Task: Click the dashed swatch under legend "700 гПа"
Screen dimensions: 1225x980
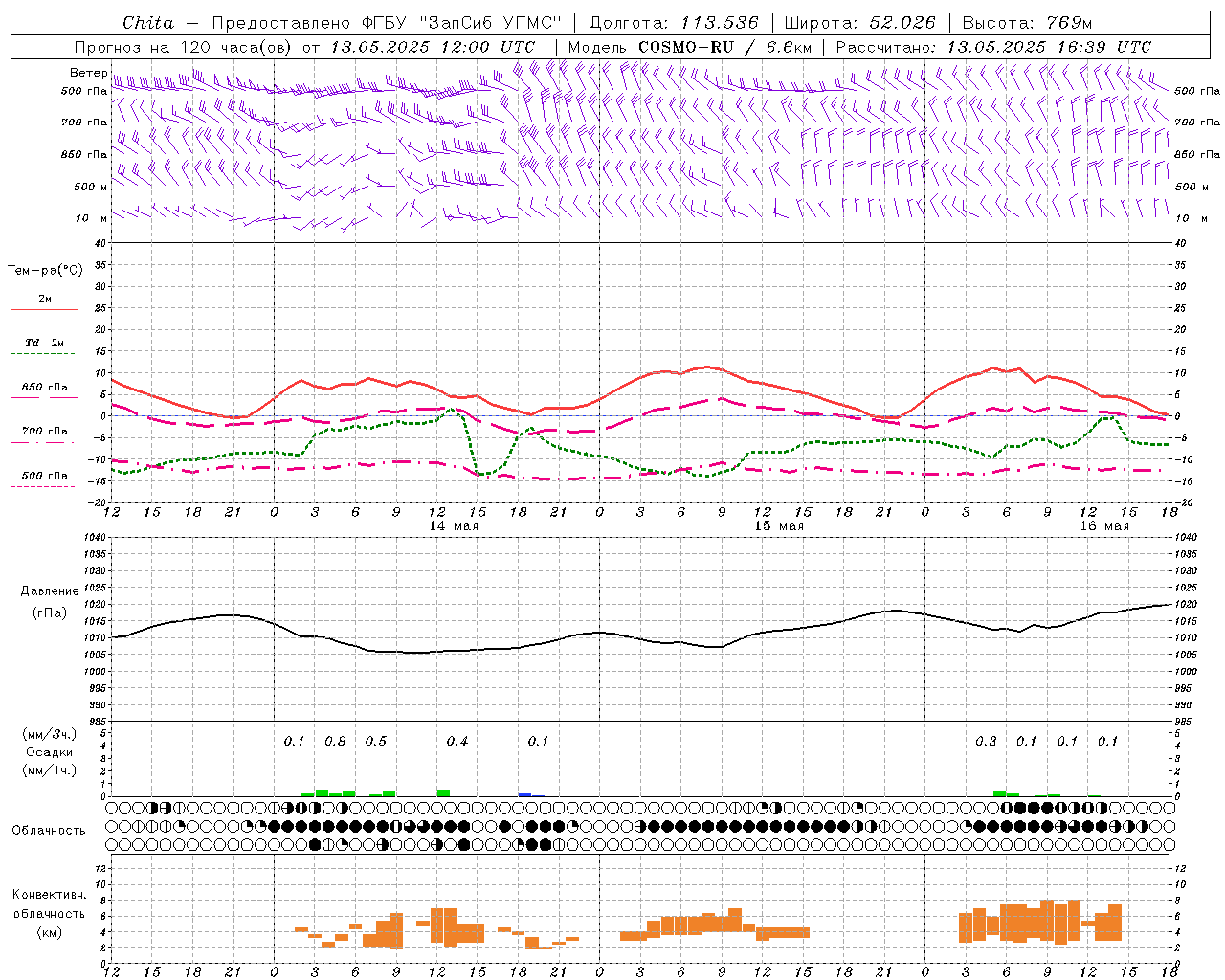Action: tap(42, 442)
